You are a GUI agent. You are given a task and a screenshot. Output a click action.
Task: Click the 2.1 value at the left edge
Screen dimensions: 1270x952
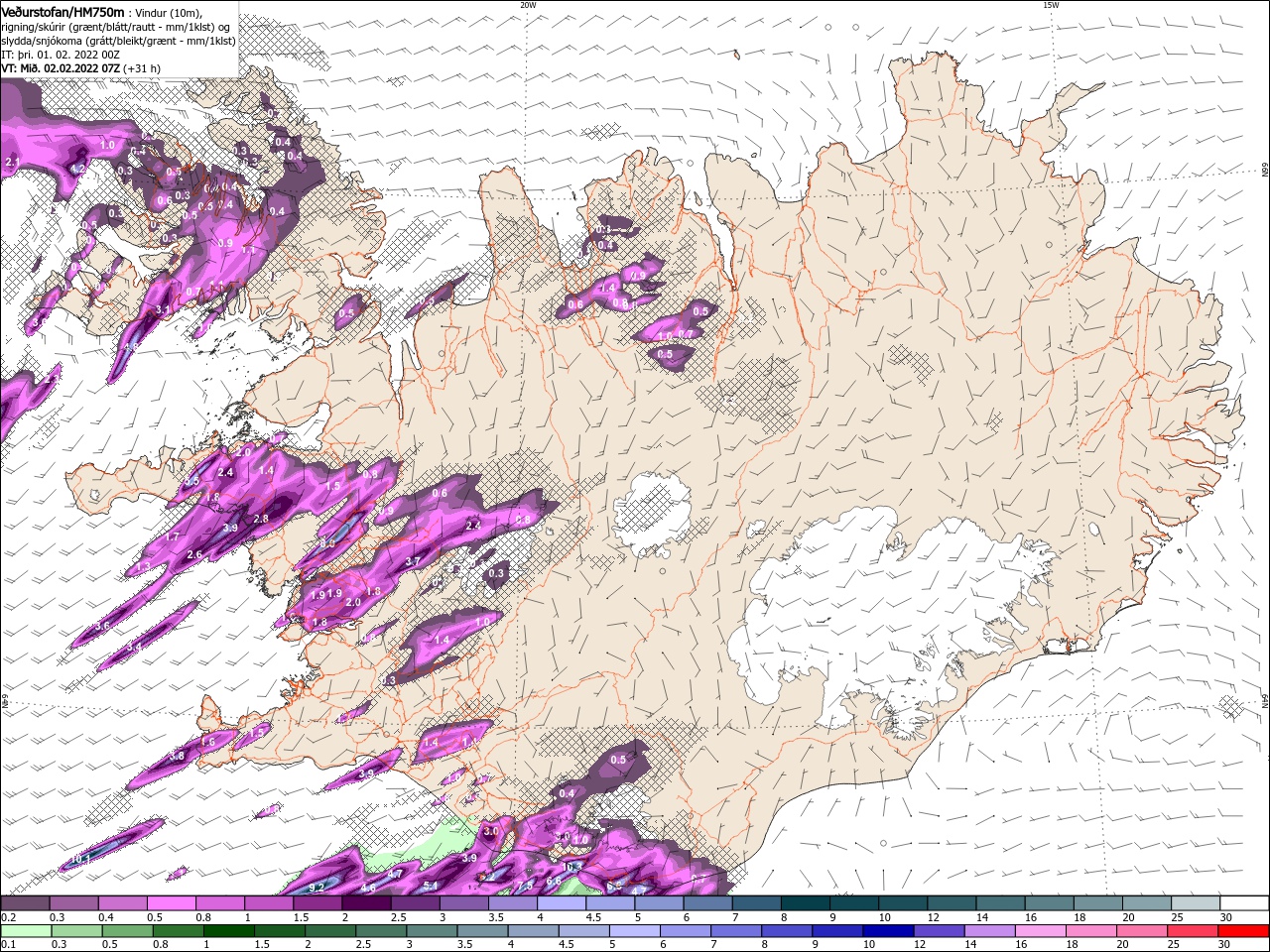click(x=13, y=162)
